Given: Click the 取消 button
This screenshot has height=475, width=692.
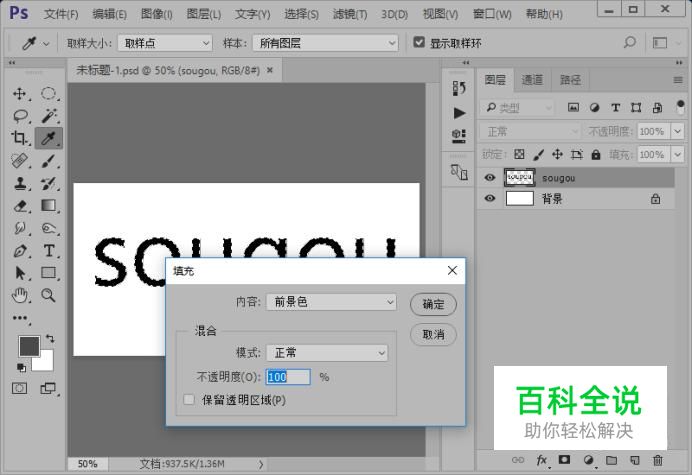Looking at the screenshot, I should tap(433, 335).
